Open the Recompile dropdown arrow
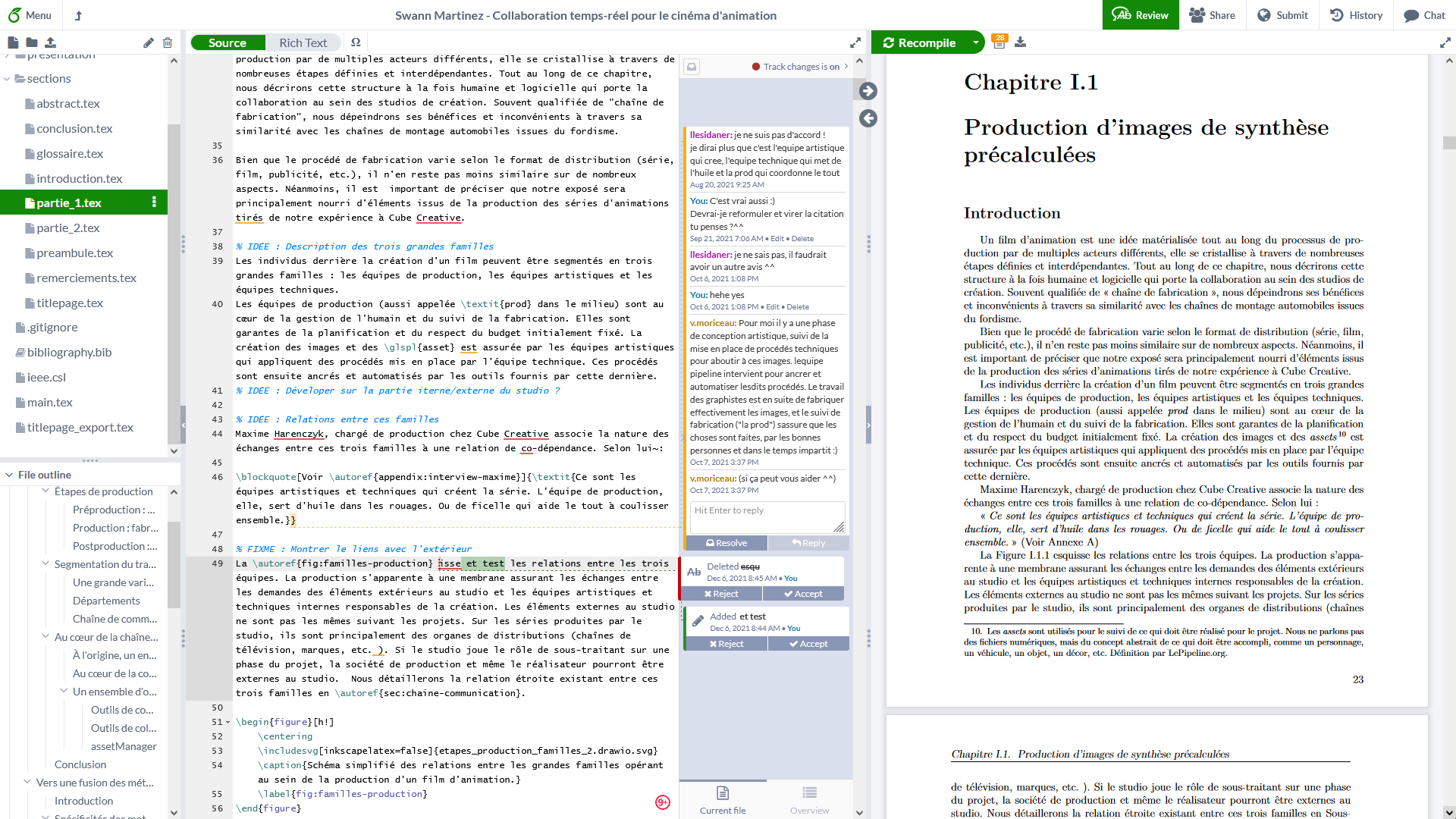 click(x=975, y=42)
